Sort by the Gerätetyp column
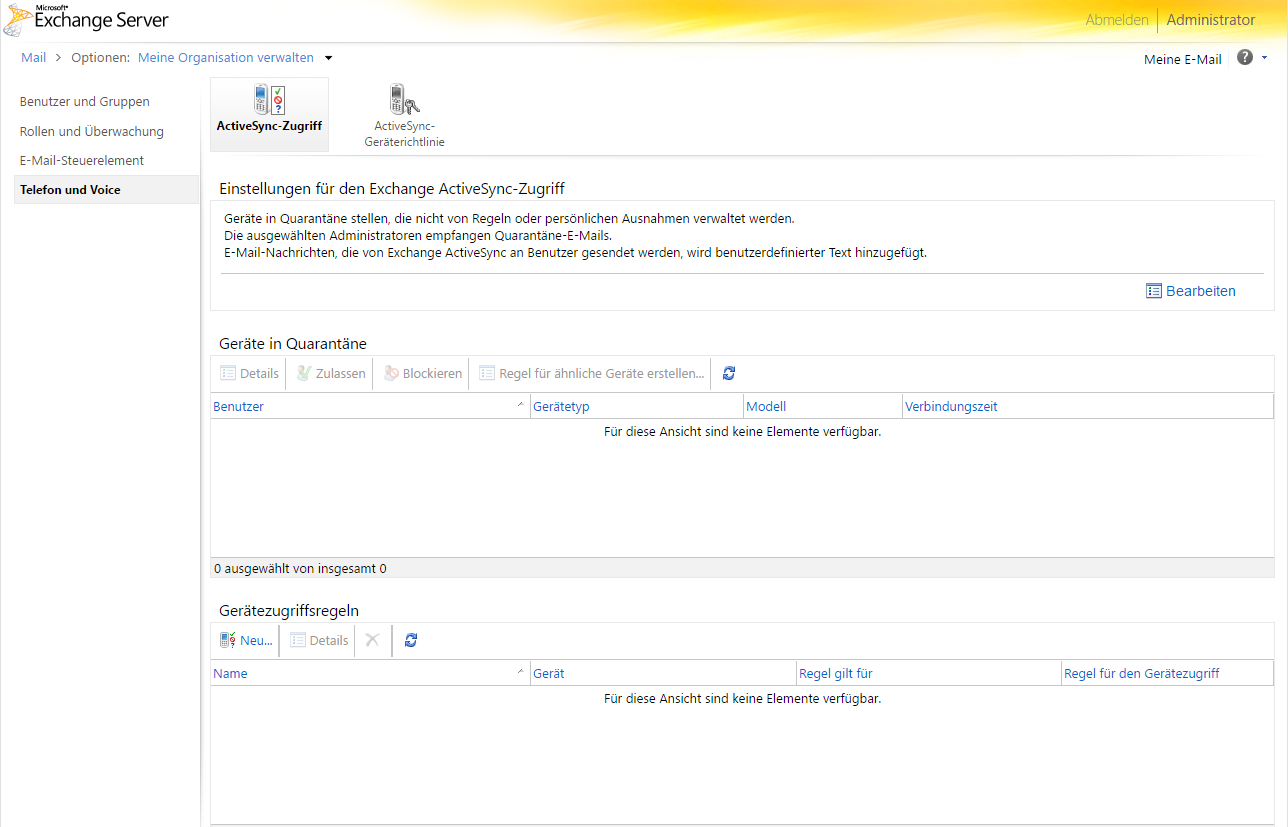 [x=637, y=406]
